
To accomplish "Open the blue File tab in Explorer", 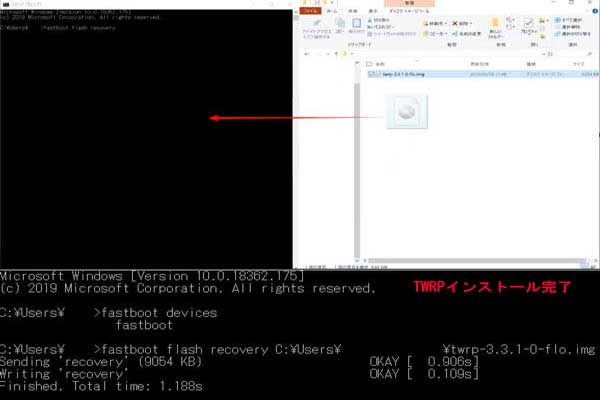I will 311,11.
